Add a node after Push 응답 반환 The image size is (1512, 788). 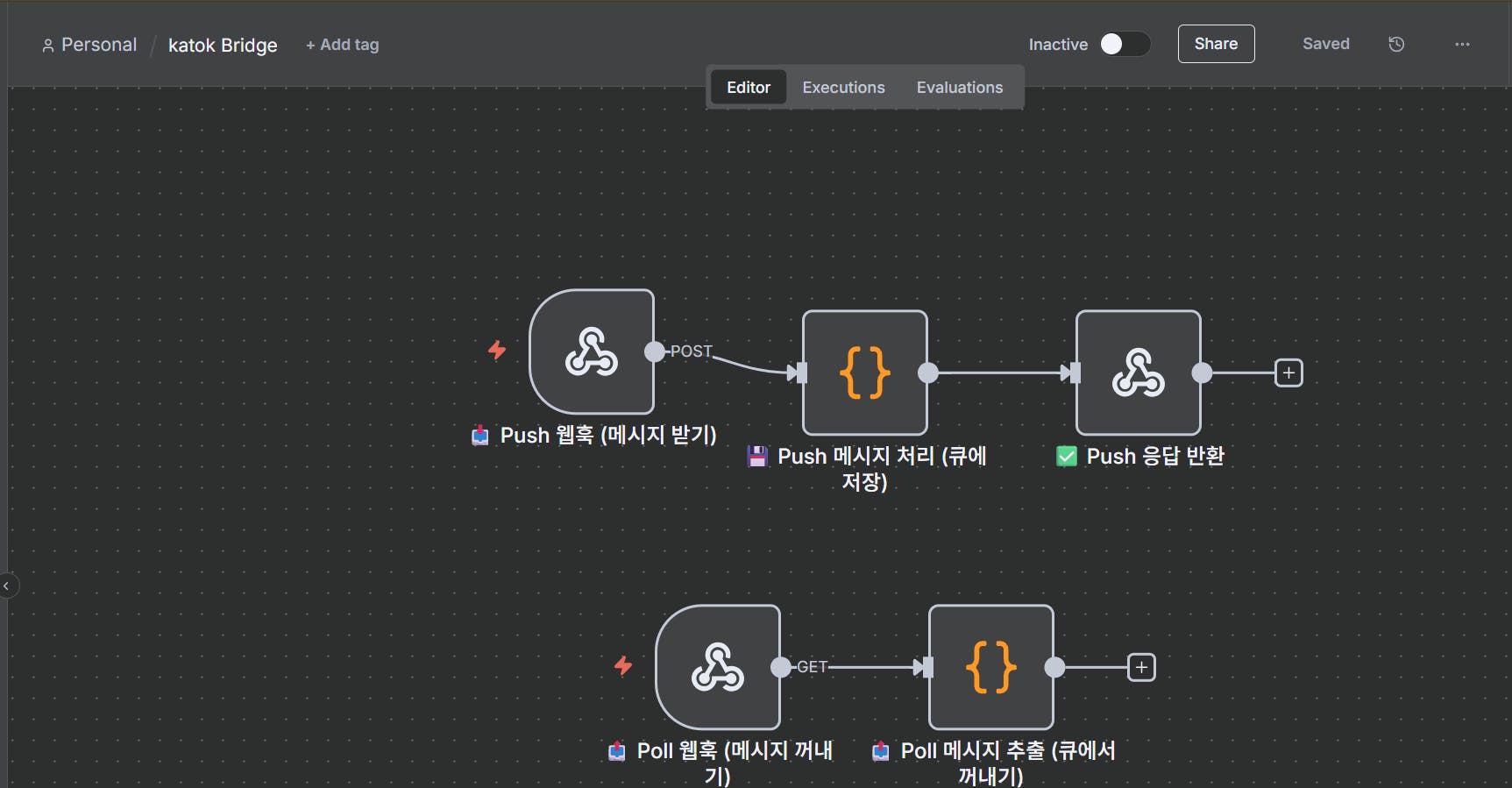[x=1288, y=373]
